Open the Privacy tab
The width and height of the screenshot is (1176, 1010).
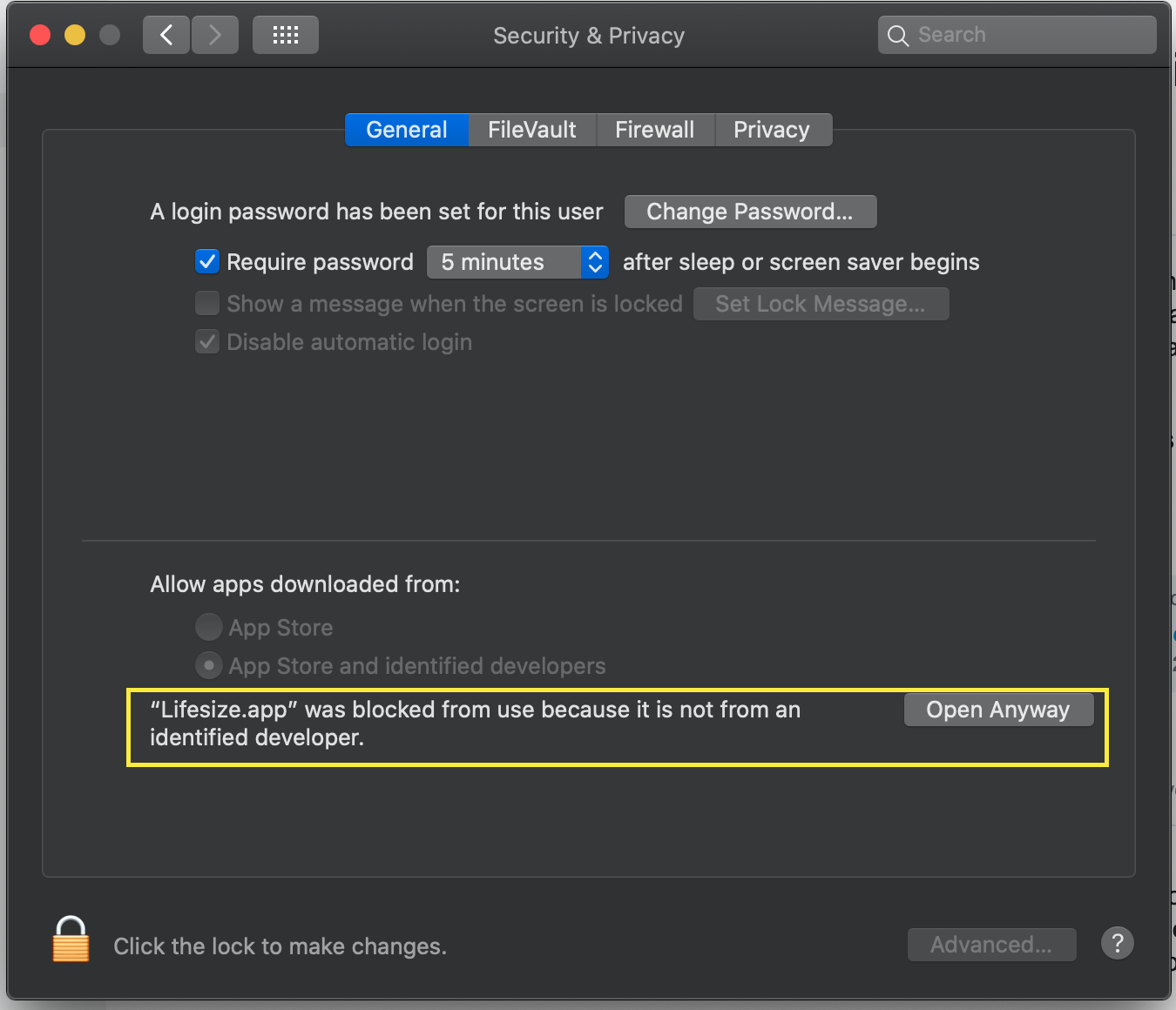[772, 129]
